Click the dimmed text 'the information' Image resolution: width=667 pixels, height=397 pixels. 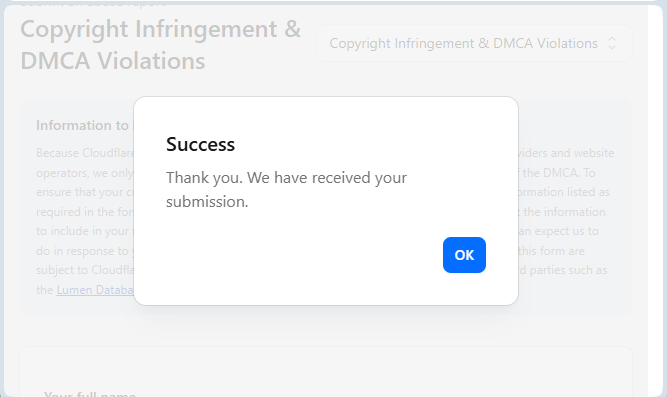(564, 212)
